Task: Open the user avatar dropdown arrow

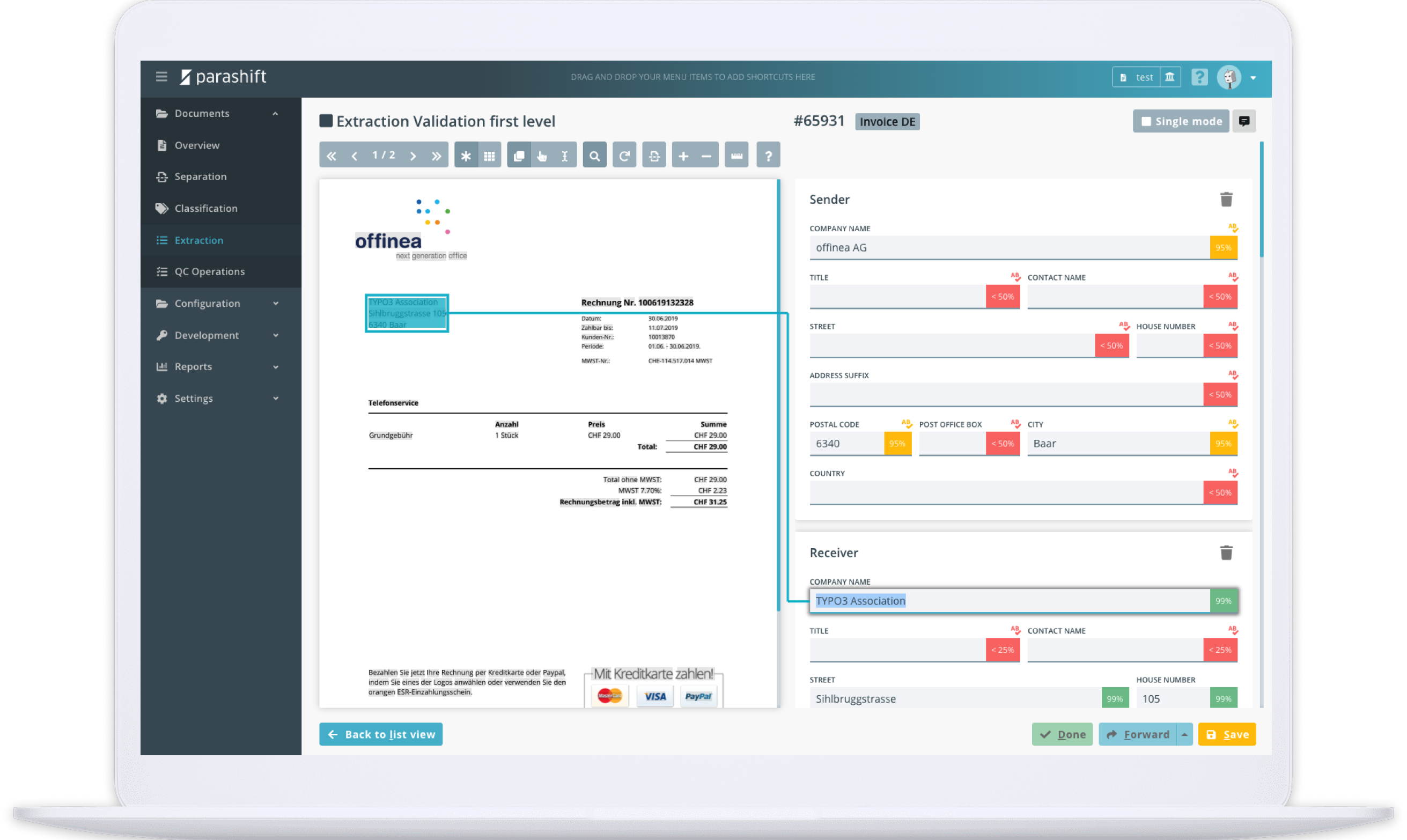Action: click(1253, 78)
